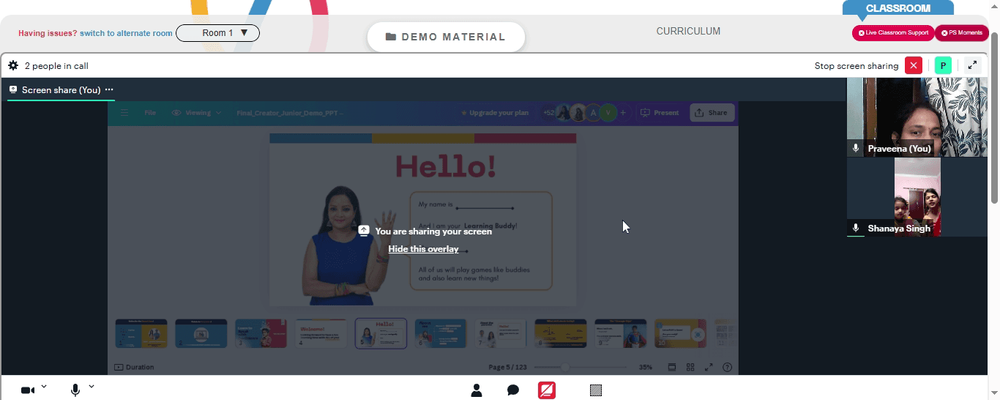Open the Demo Material tab
This screenshot has width=1000, height=400.
(x=446, y=37)
